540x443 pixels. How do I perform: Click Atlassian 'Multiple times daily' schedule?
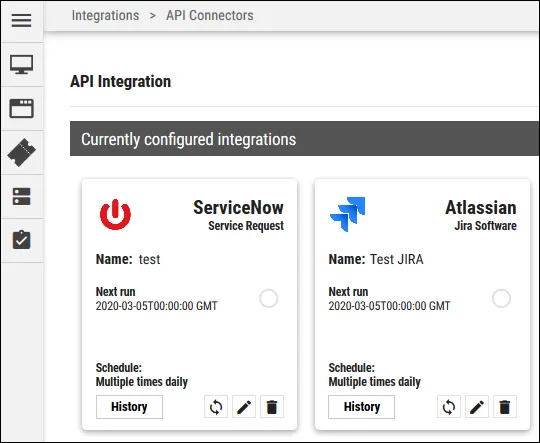374,382
